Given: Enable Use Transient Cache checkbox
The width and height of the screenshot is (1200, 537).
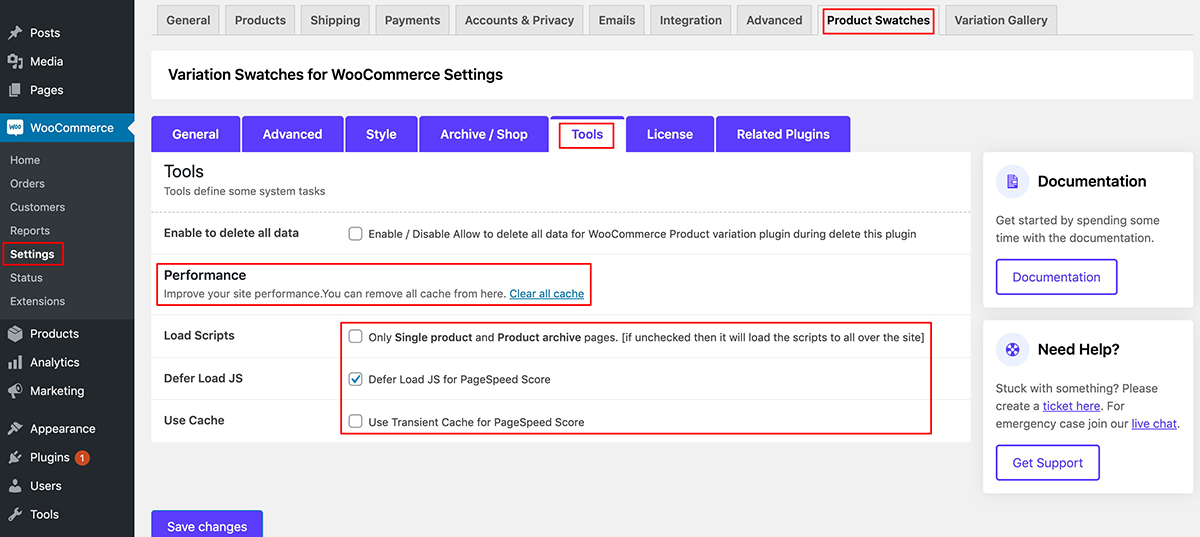Looking at the screenshot, I should 355,422.
